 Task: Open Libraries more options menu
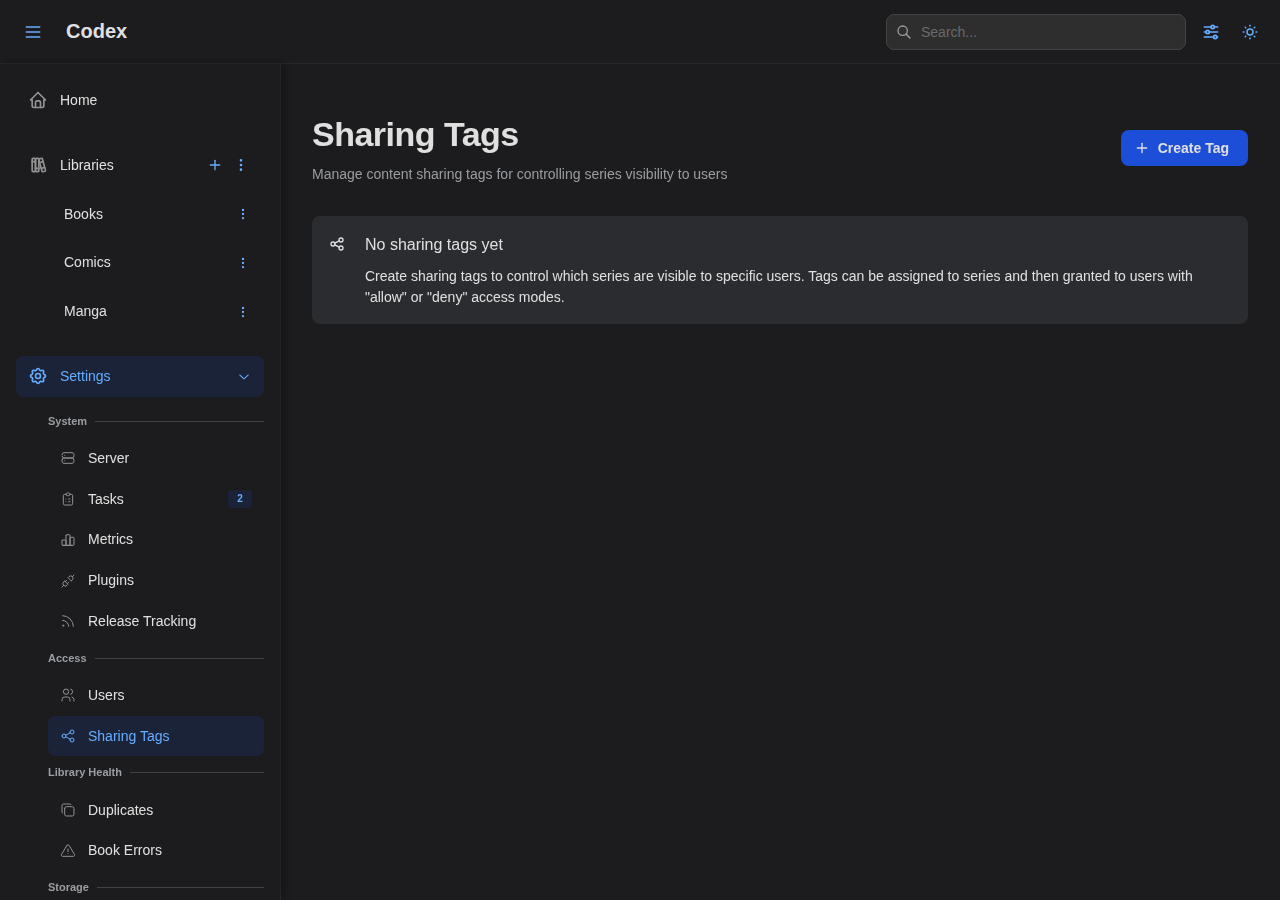tap(241, 165)
